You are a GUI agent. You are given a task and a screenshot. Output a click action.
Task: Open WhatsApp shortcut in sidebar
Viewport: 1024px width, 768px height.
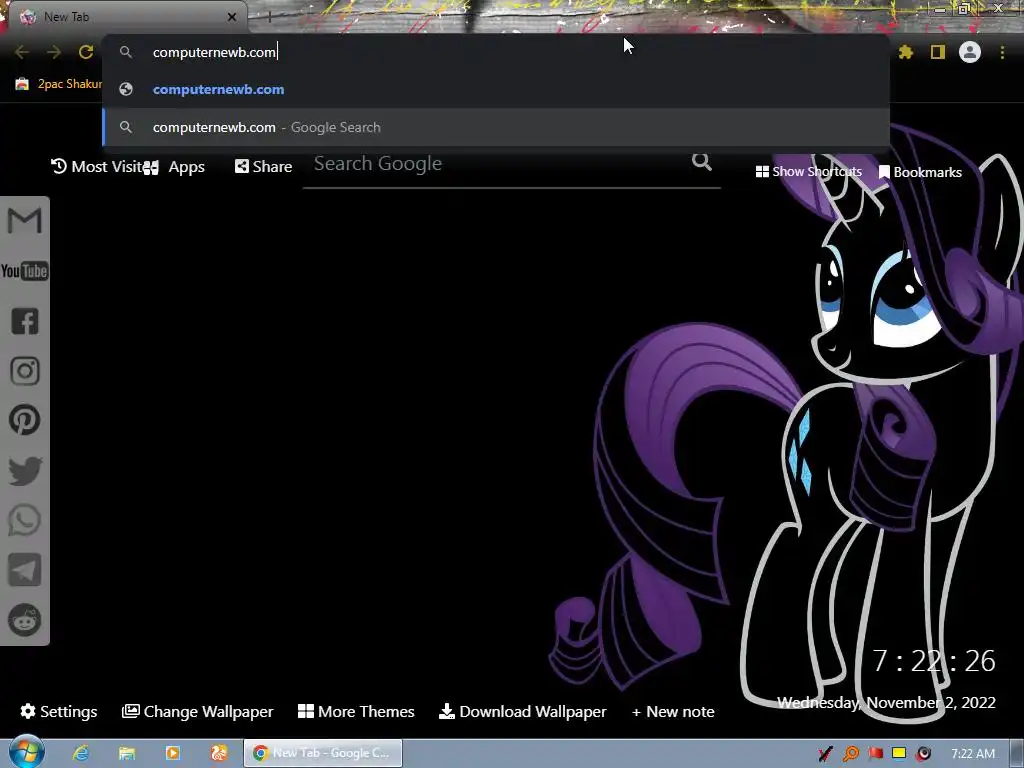25,520
